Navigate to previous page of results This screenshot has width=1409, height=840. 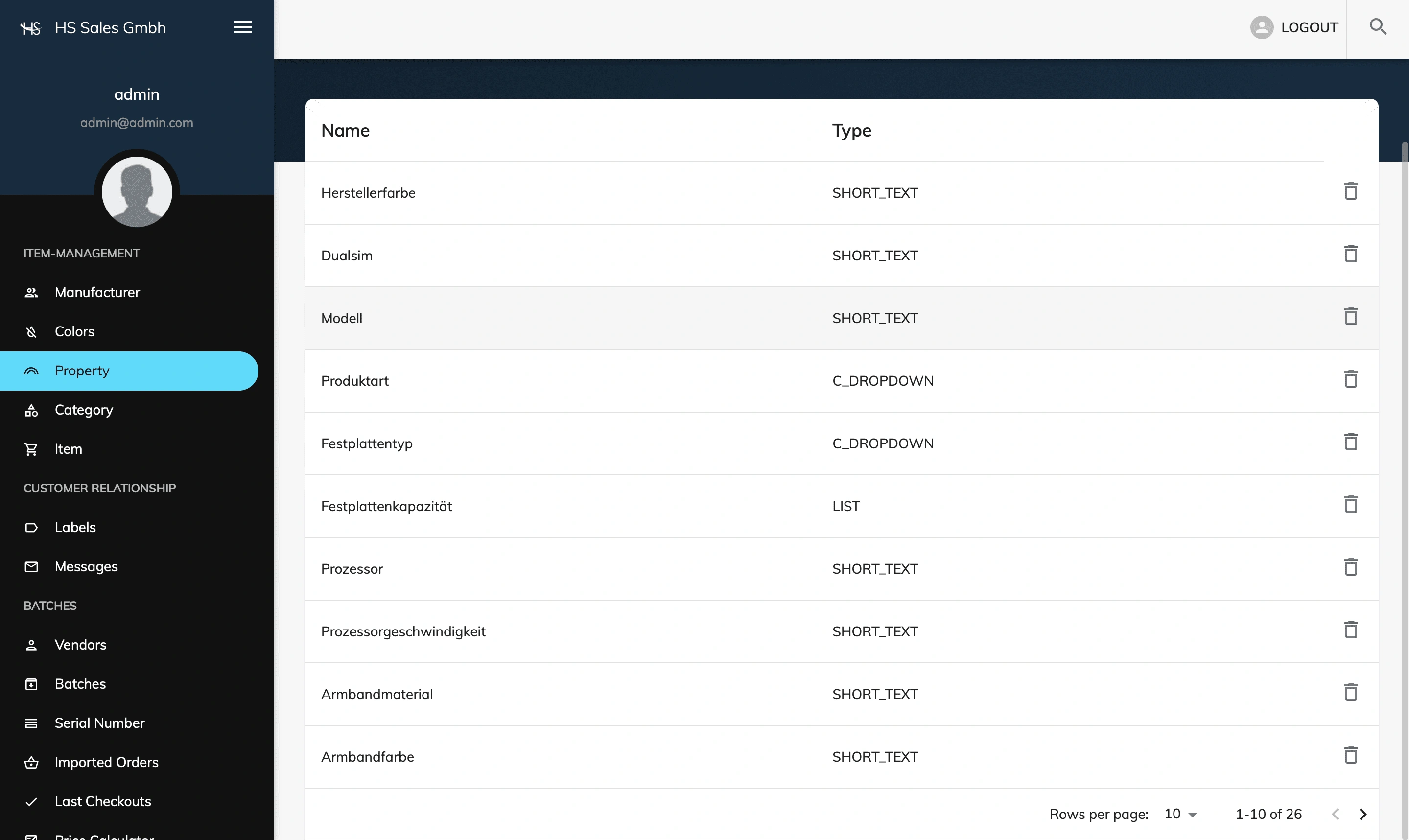pyautogui.click(x=1335, y=813)
